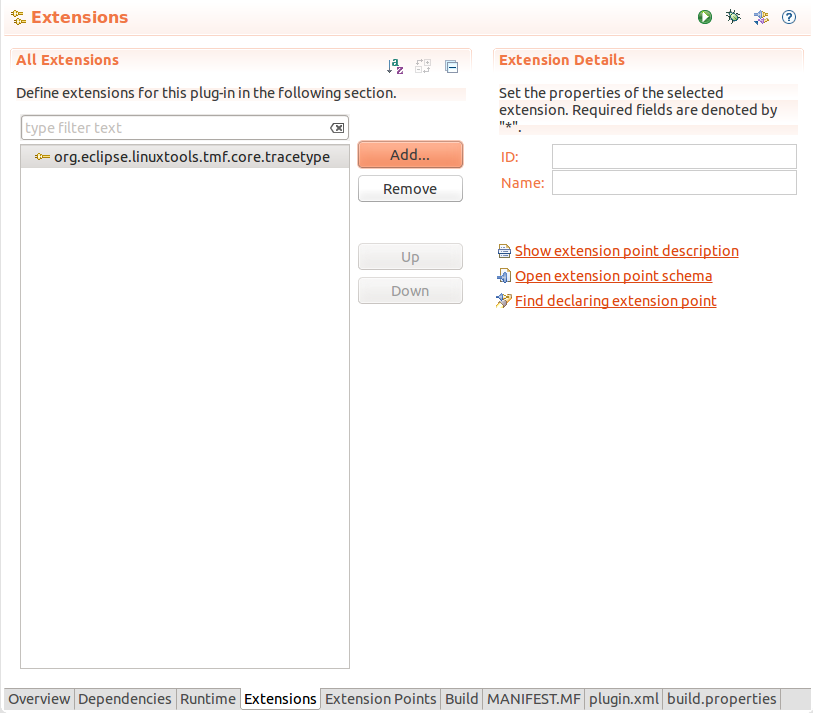
Task: Open the plugin.xml tab
Action: click(623, 699)
